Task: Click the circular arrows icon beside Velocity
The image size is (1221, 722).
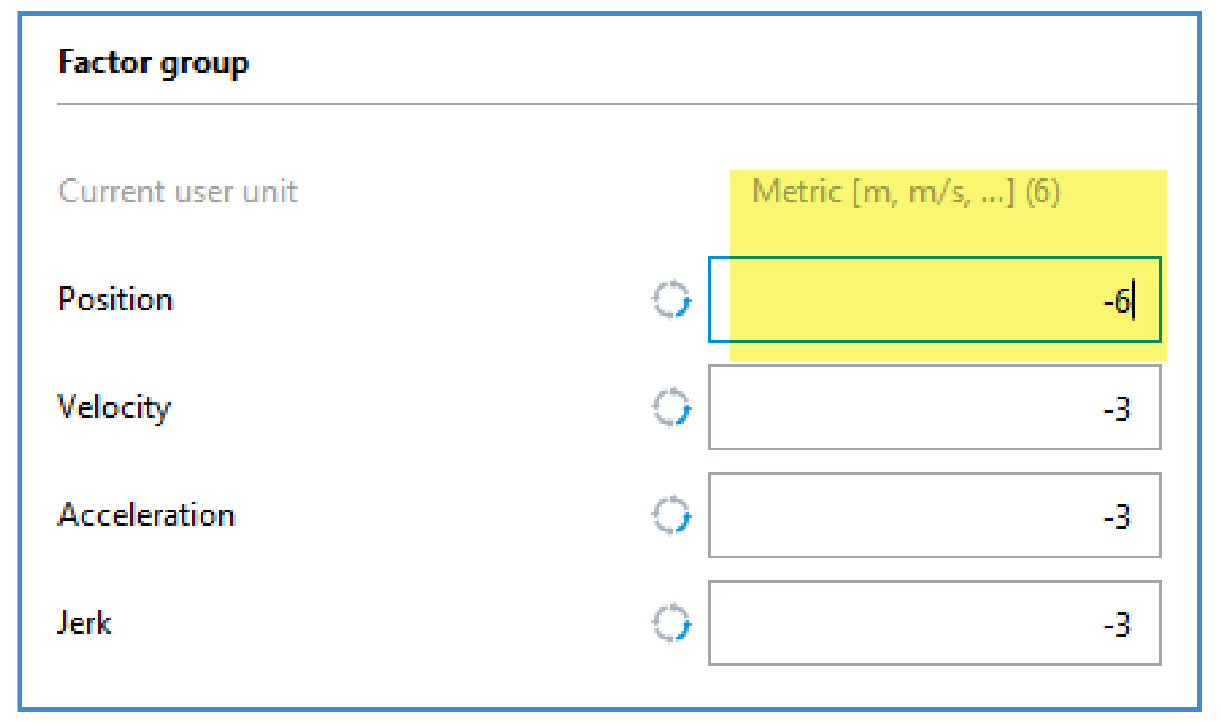Action: 671,408
